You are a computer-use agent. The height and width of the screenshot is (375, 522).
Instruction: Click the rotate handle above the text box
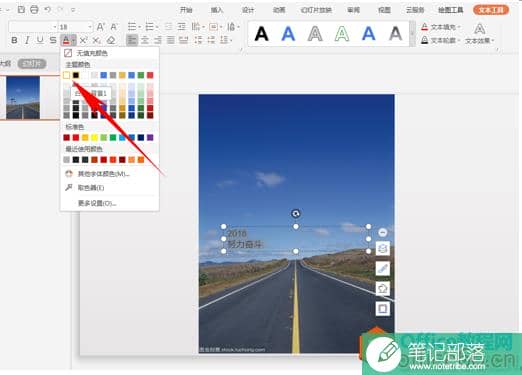coord(296,213)
